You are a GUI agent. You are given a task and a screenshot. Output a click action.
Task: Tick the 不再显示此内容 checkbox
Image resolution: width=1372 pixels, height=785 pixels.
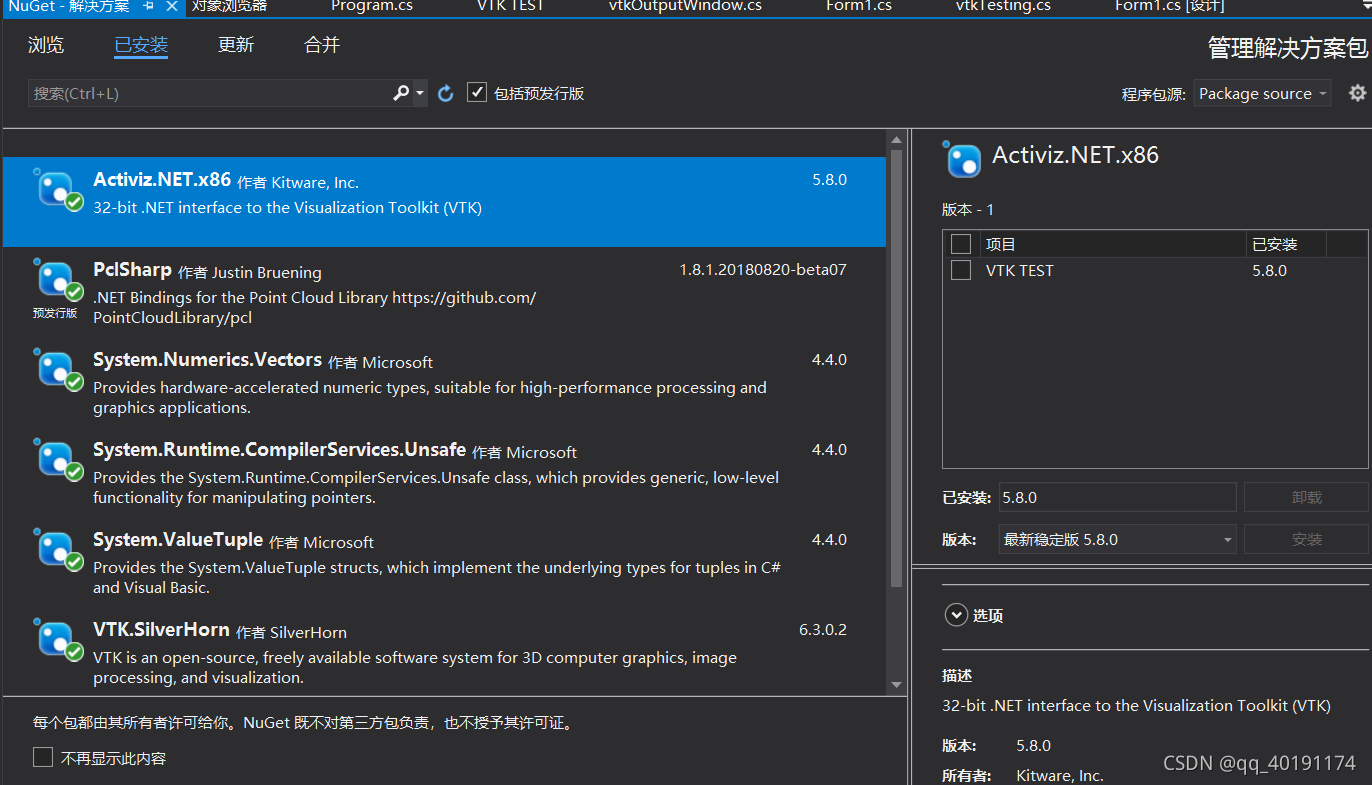pos(42,757)
